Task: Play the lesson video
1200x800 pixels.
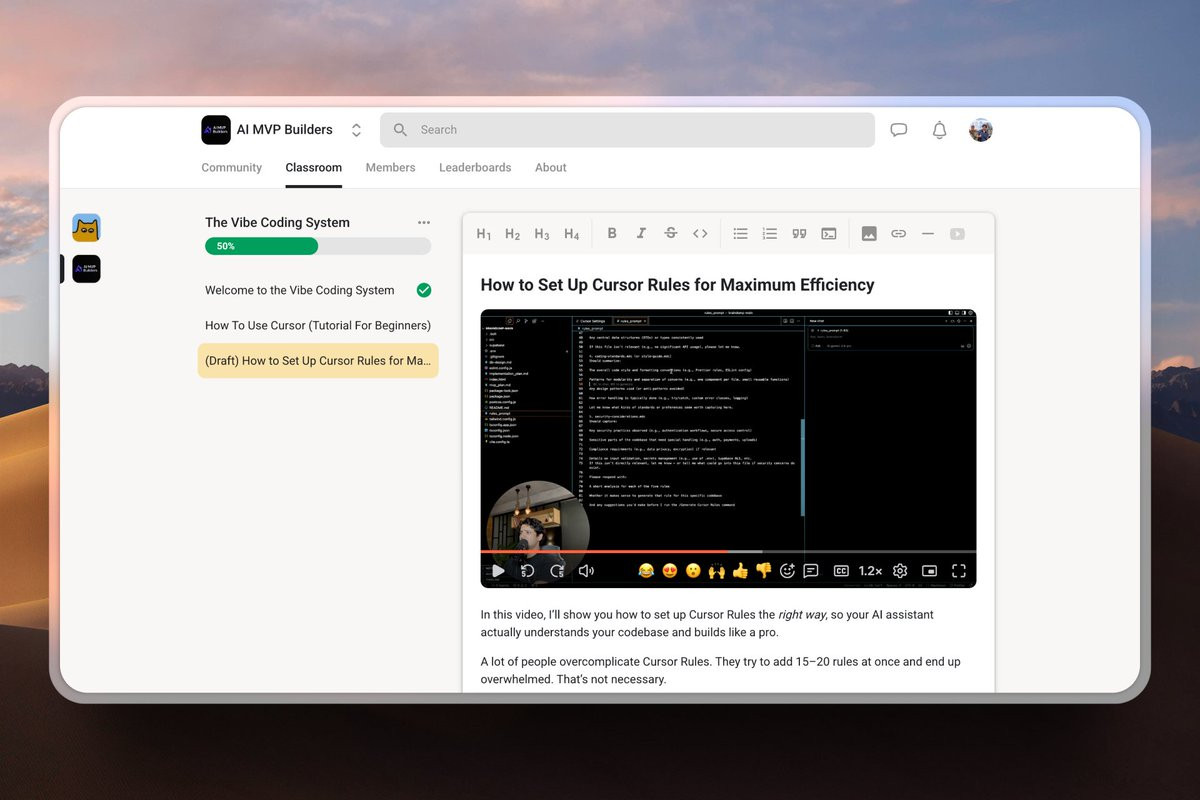Action: (x=498, y=571)
